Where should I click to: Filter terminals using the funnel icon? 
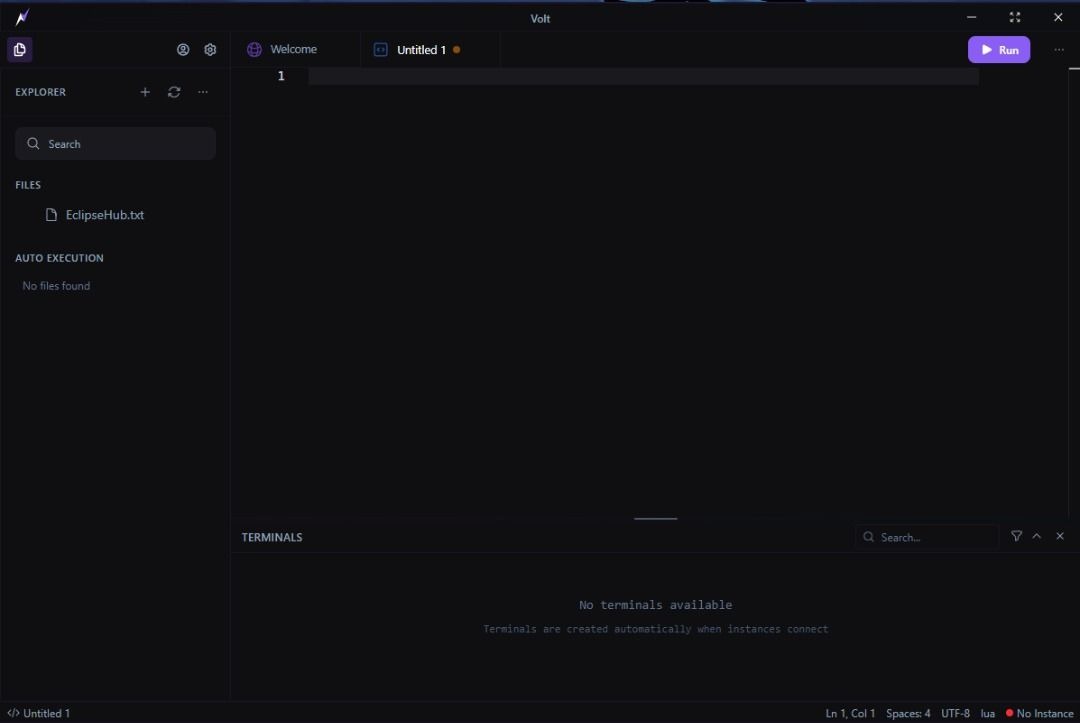[1016, 537]
